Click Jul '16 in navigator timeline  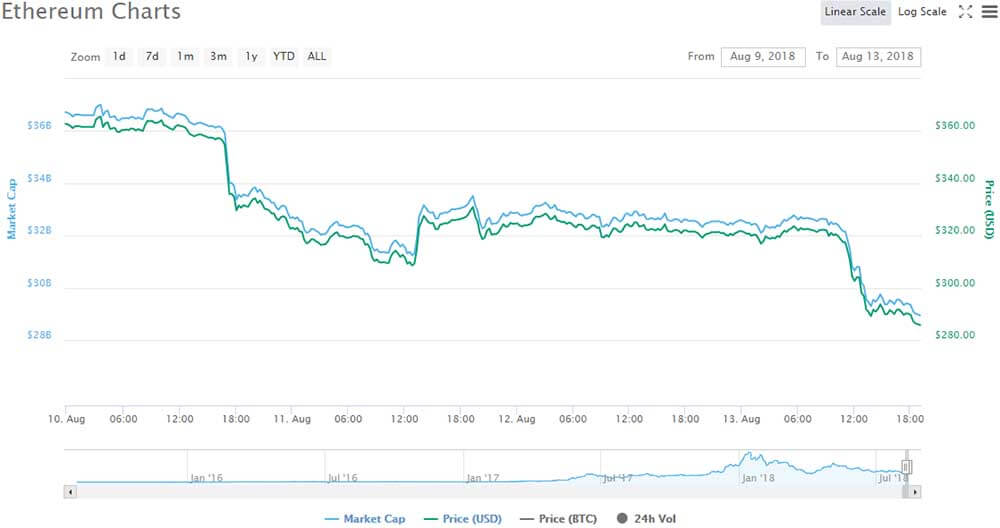342,478
